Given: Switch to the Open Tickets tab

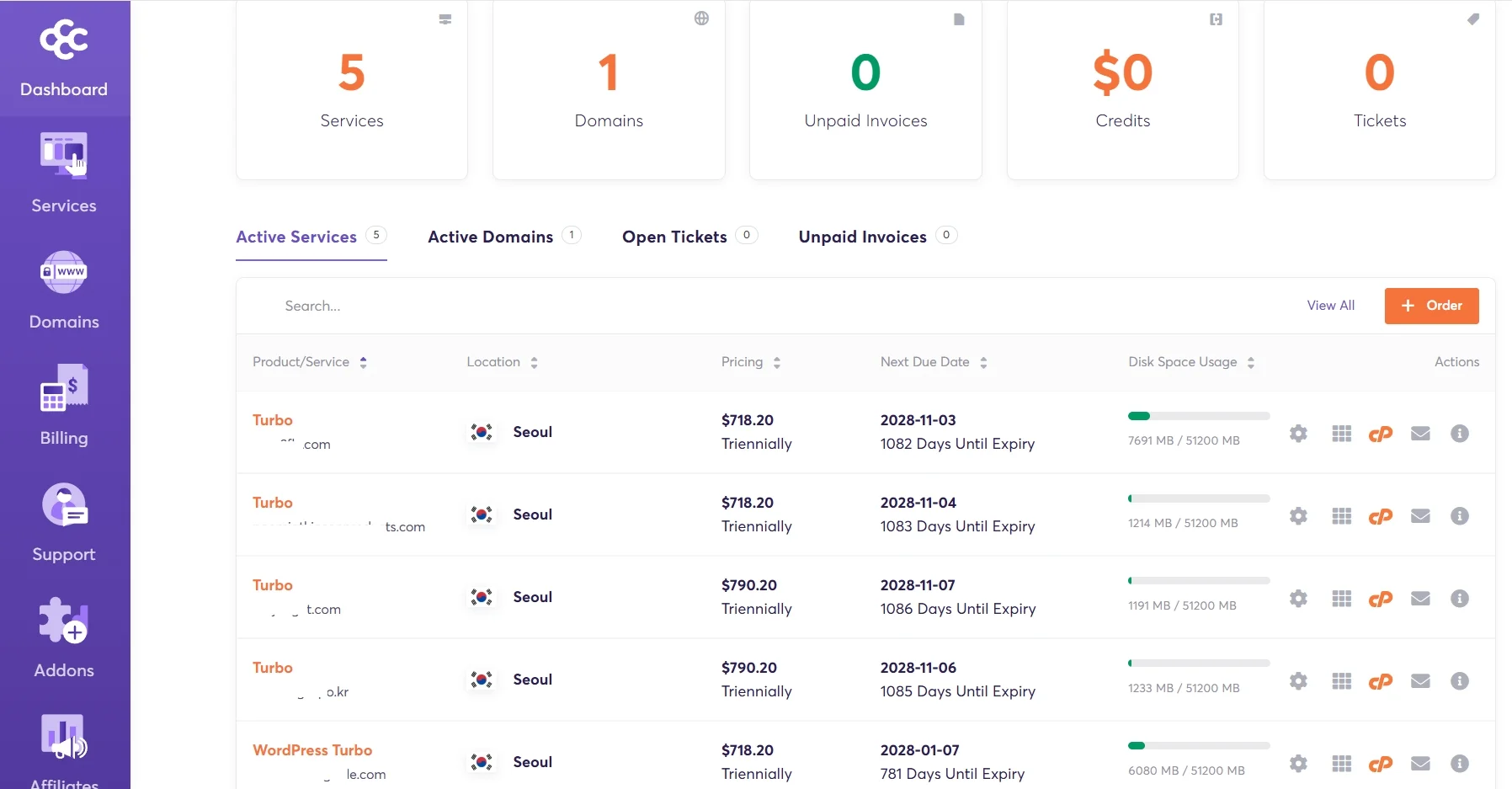Looking at the screenshot, I should (674, 237).
